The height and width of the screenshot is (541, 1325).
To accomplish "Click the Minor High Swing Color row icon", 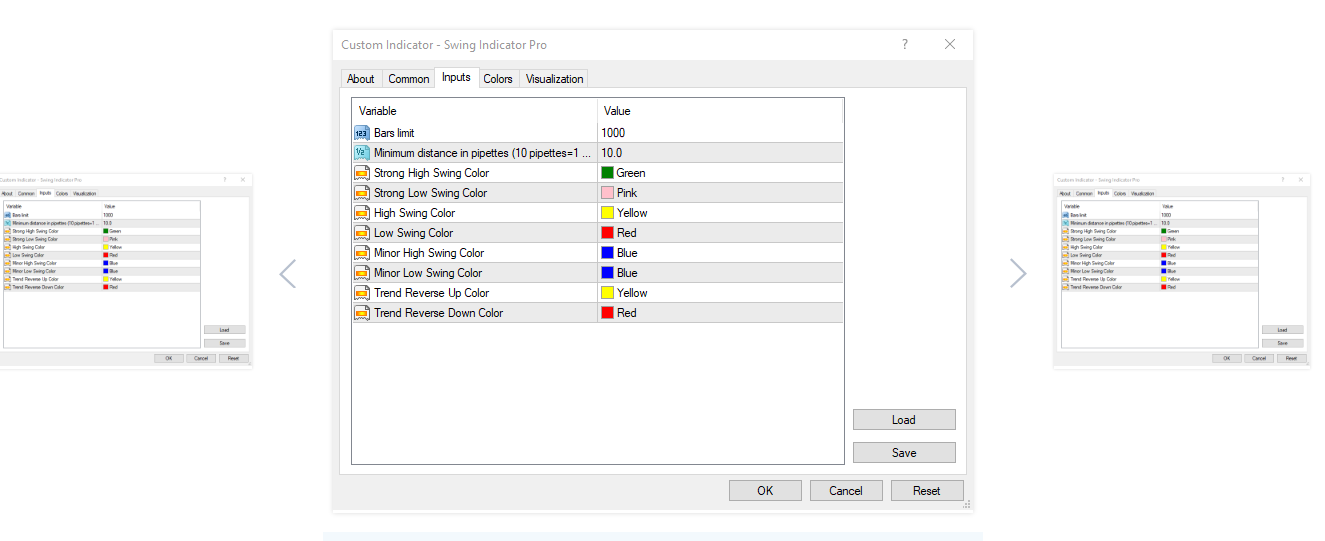I will point(362,253).
